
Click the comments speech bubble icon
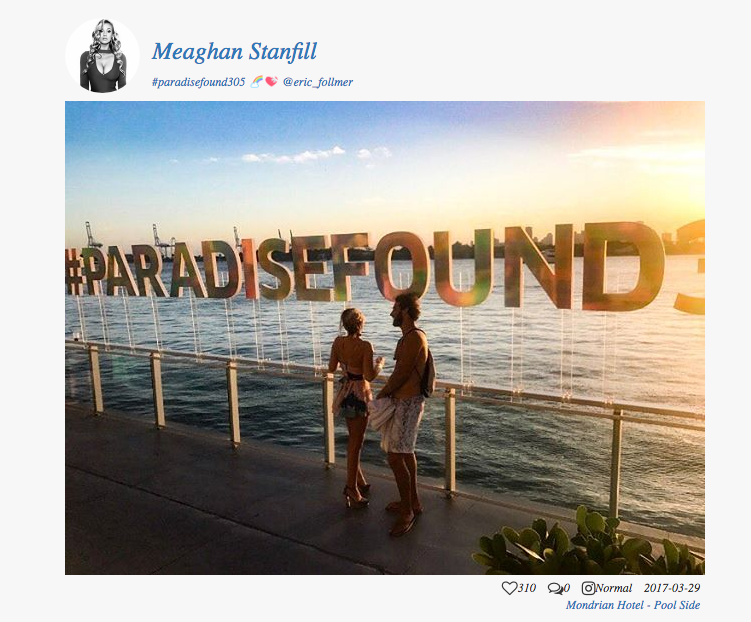(555, 588)
